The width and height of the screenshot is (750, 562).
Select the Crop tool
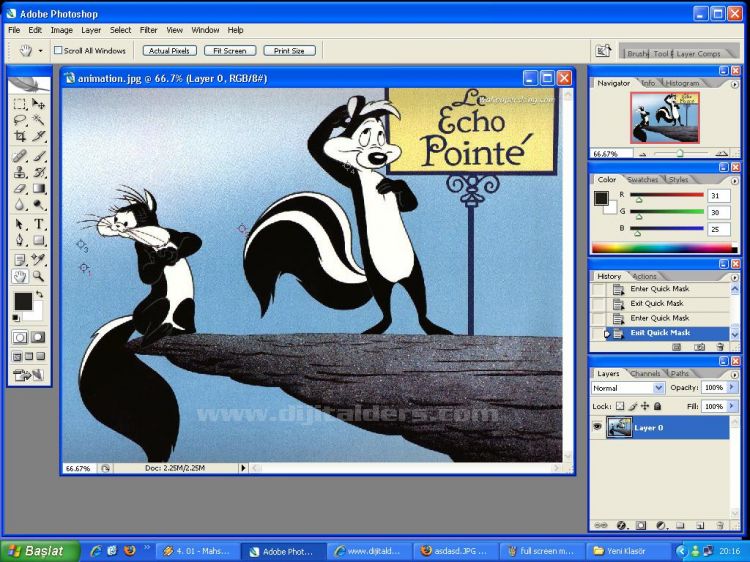(x=20, y=136)
